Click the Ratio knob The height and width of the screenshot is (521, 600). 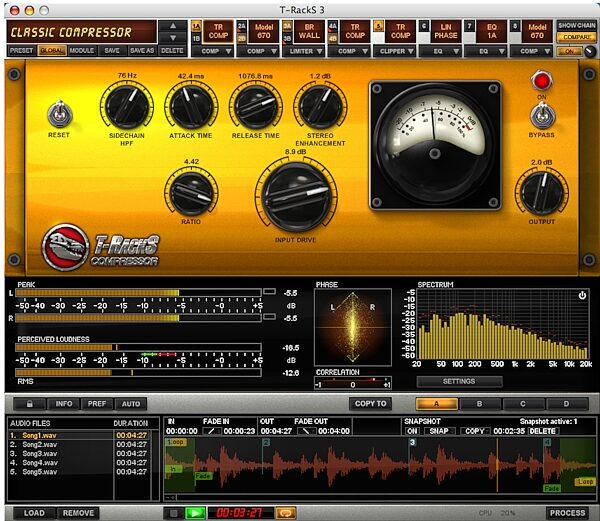pos(191,194)
